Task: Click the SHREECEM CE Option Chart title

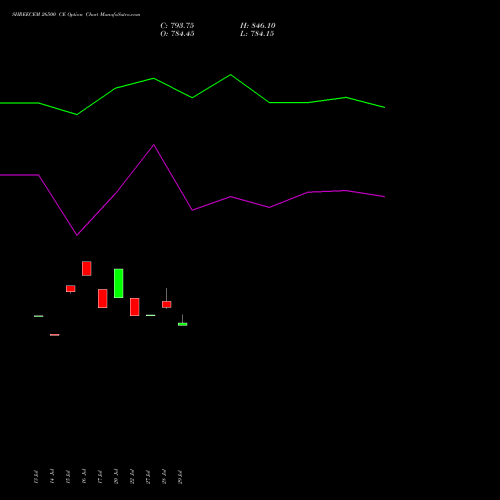Action: tap(76, 15)
